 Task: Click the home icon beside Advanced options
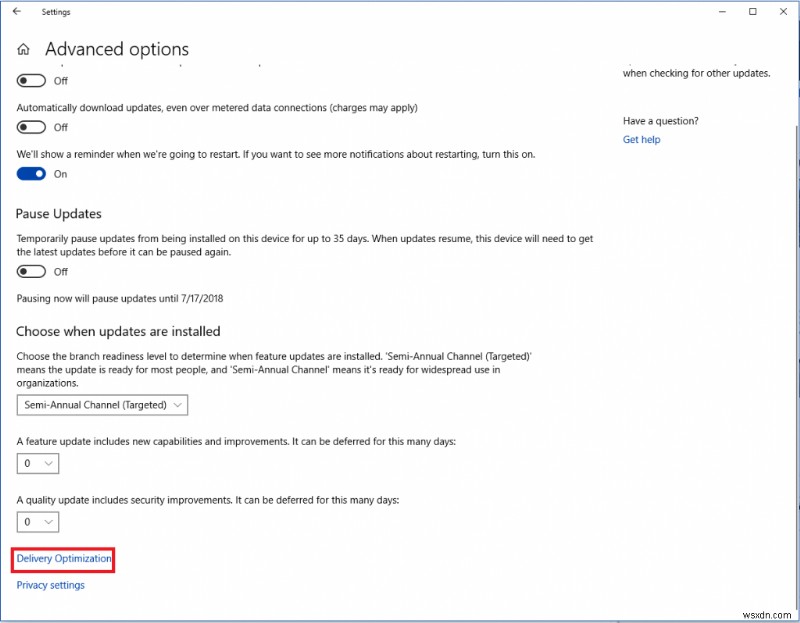click(x=23, y=48)
